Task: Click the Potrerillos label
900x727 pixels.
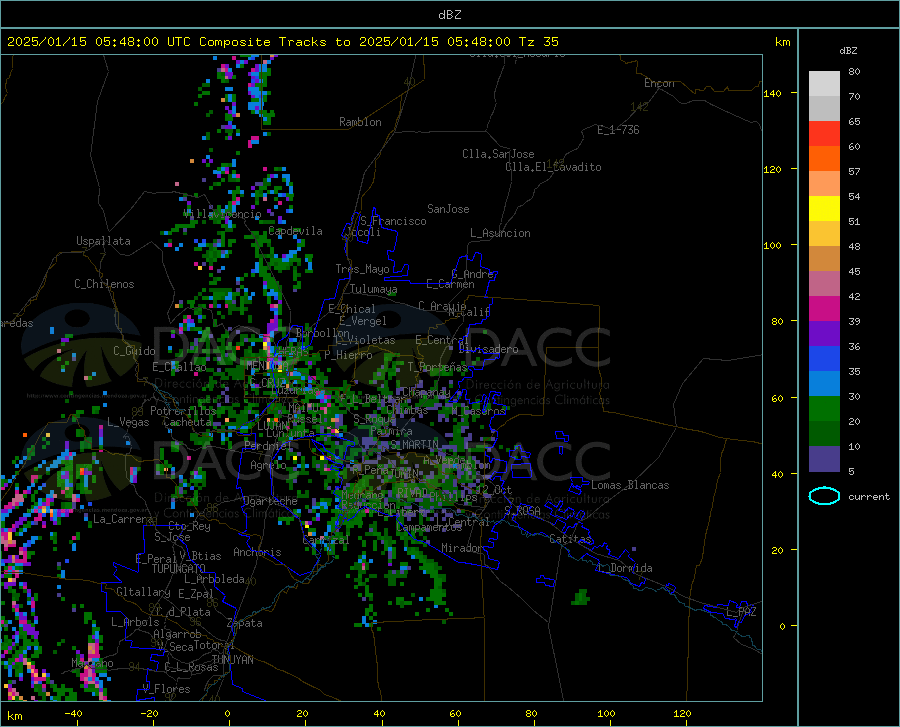Action: click(x=183, y=411)
